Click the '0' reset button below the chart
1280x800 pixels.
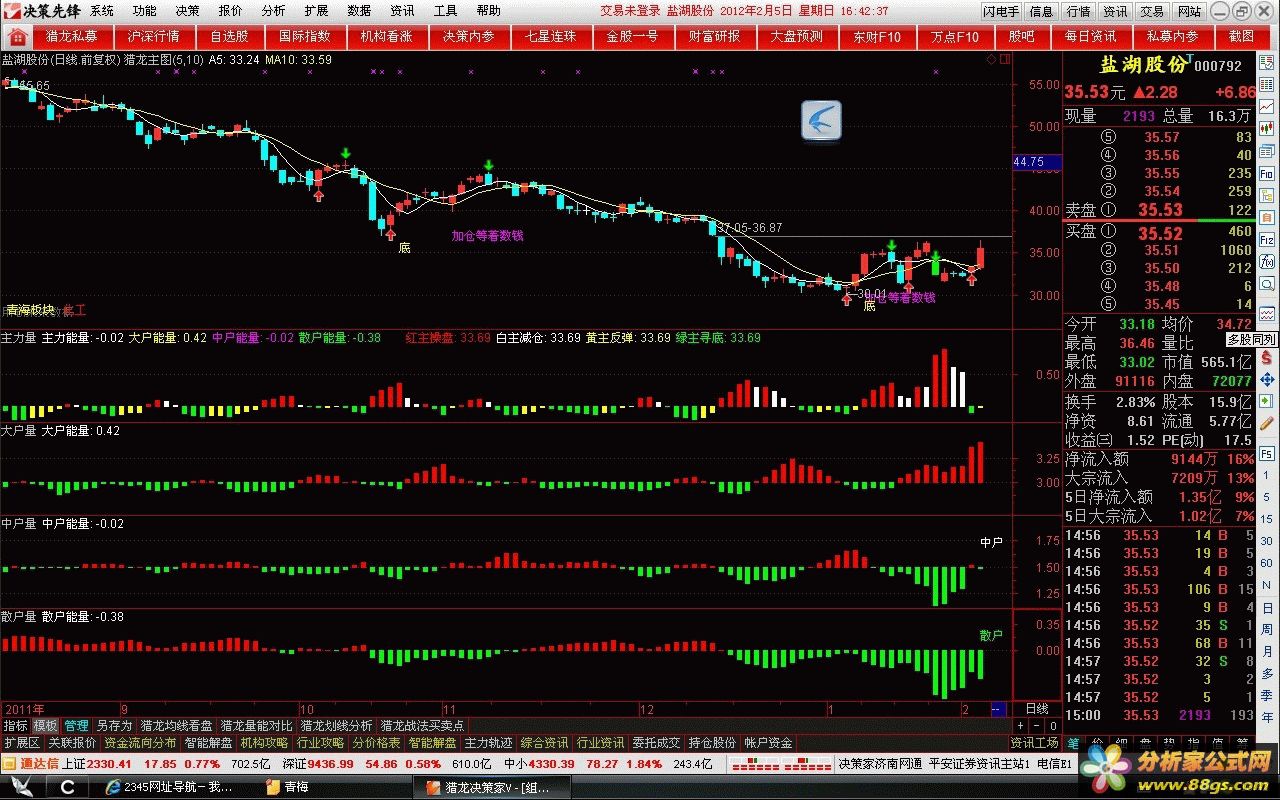click(x=1053, y=725)
